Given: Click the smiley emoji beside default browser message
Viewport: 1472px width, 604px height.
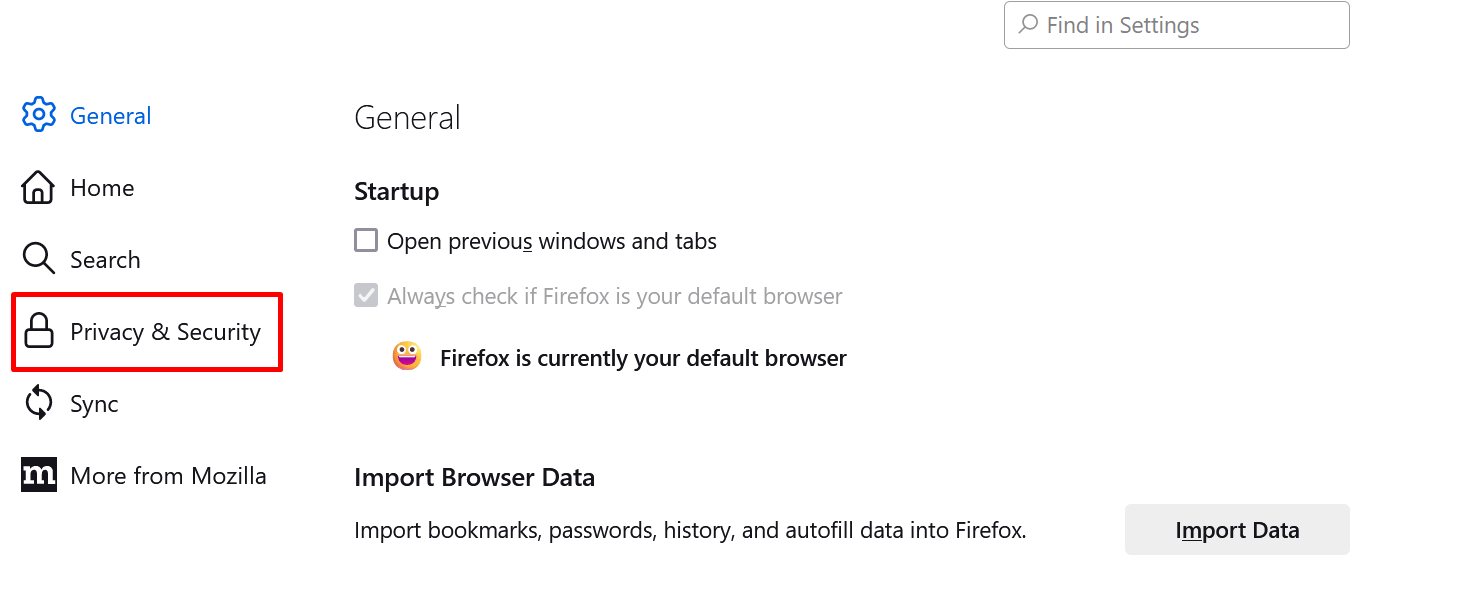Looking at the screenshot, I should [x=406, y=357].
